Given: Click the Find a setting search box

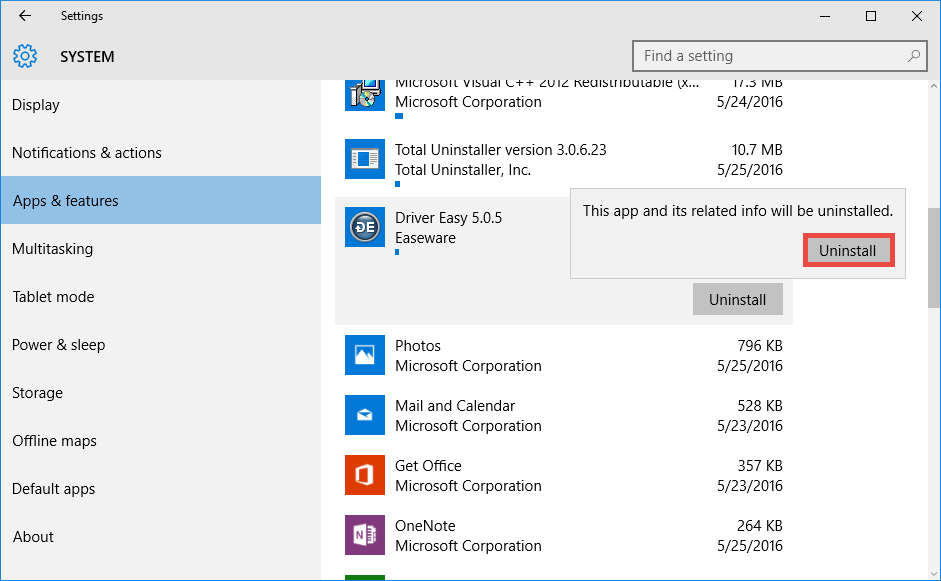Looking at the screenshot, I should point(780,56).
